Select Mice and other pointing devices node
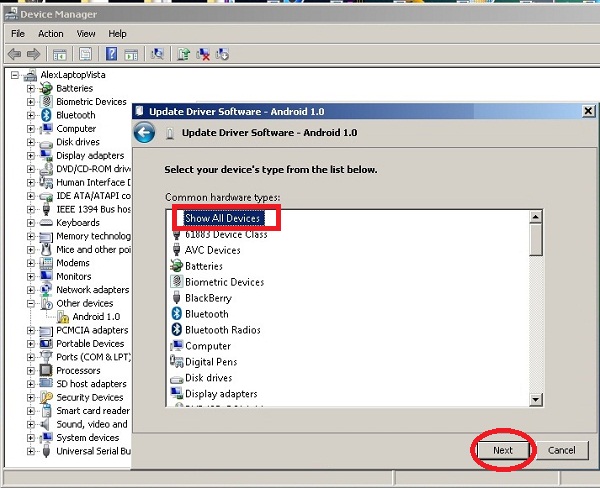 pos(93,250)
